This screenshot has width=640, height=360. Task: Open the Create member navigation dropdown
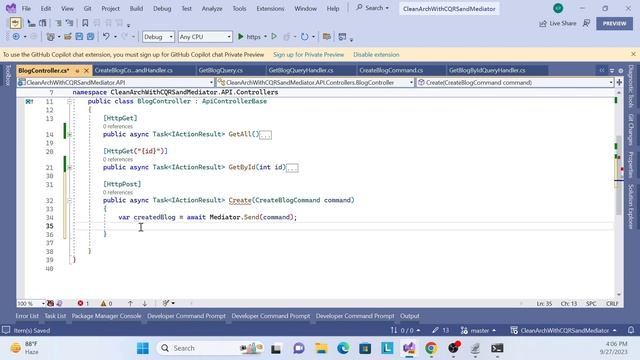click(x=515, y=82)
